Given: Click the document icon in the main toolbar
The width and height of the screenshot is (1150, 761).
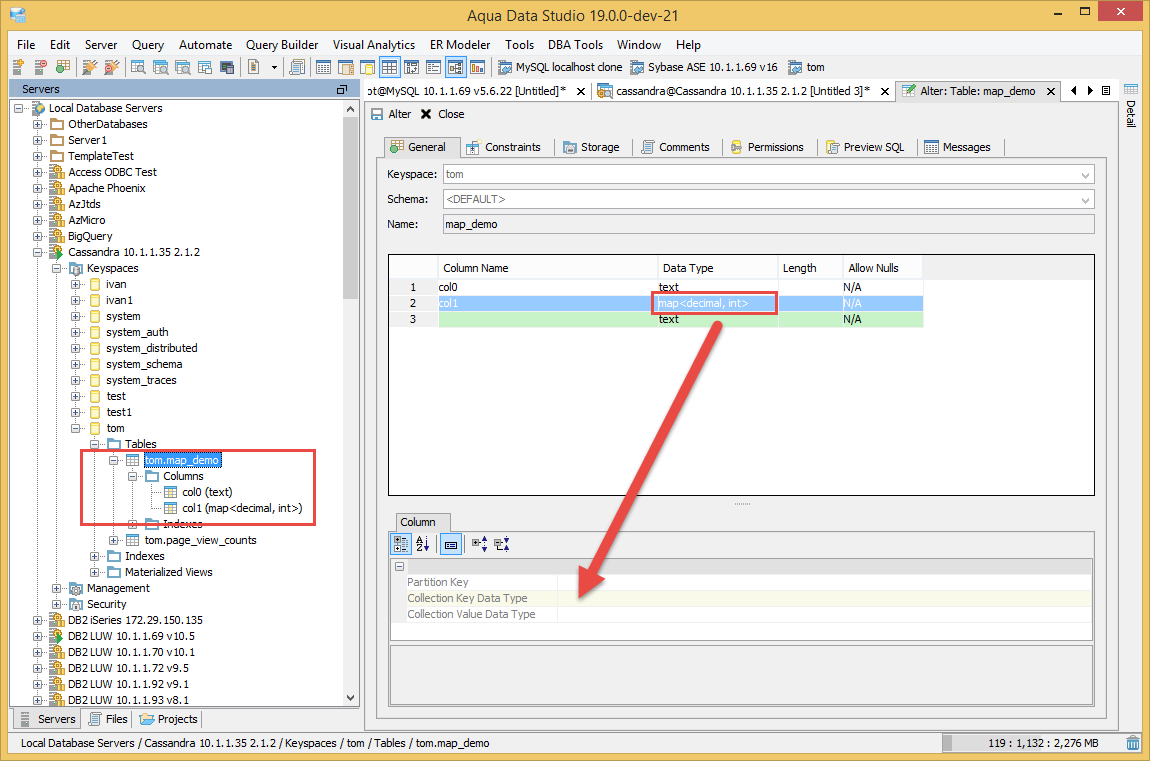Looking at the screenshot, I should coord(253,67).
